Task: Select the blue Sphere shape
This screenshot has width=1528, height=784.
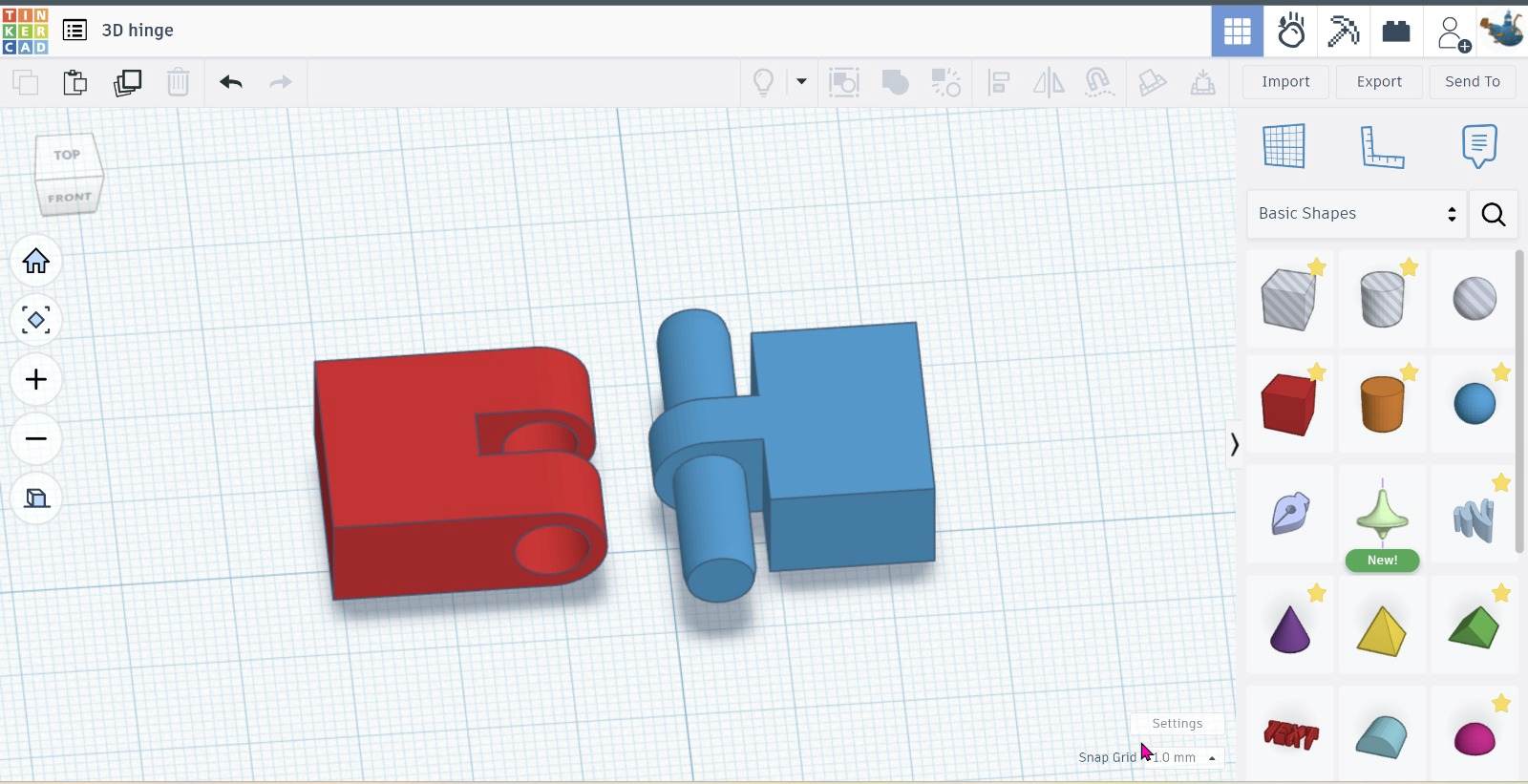Action: [x=1475, y=404]
